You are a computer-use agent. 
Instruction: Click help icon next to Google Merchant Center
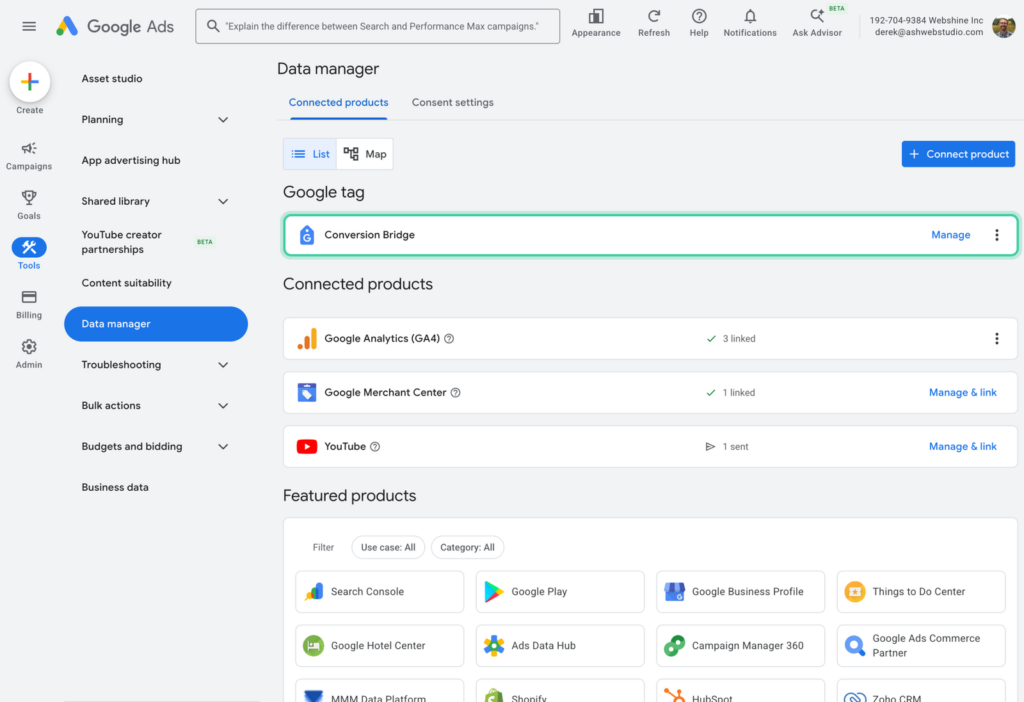[x=456, y=392]
